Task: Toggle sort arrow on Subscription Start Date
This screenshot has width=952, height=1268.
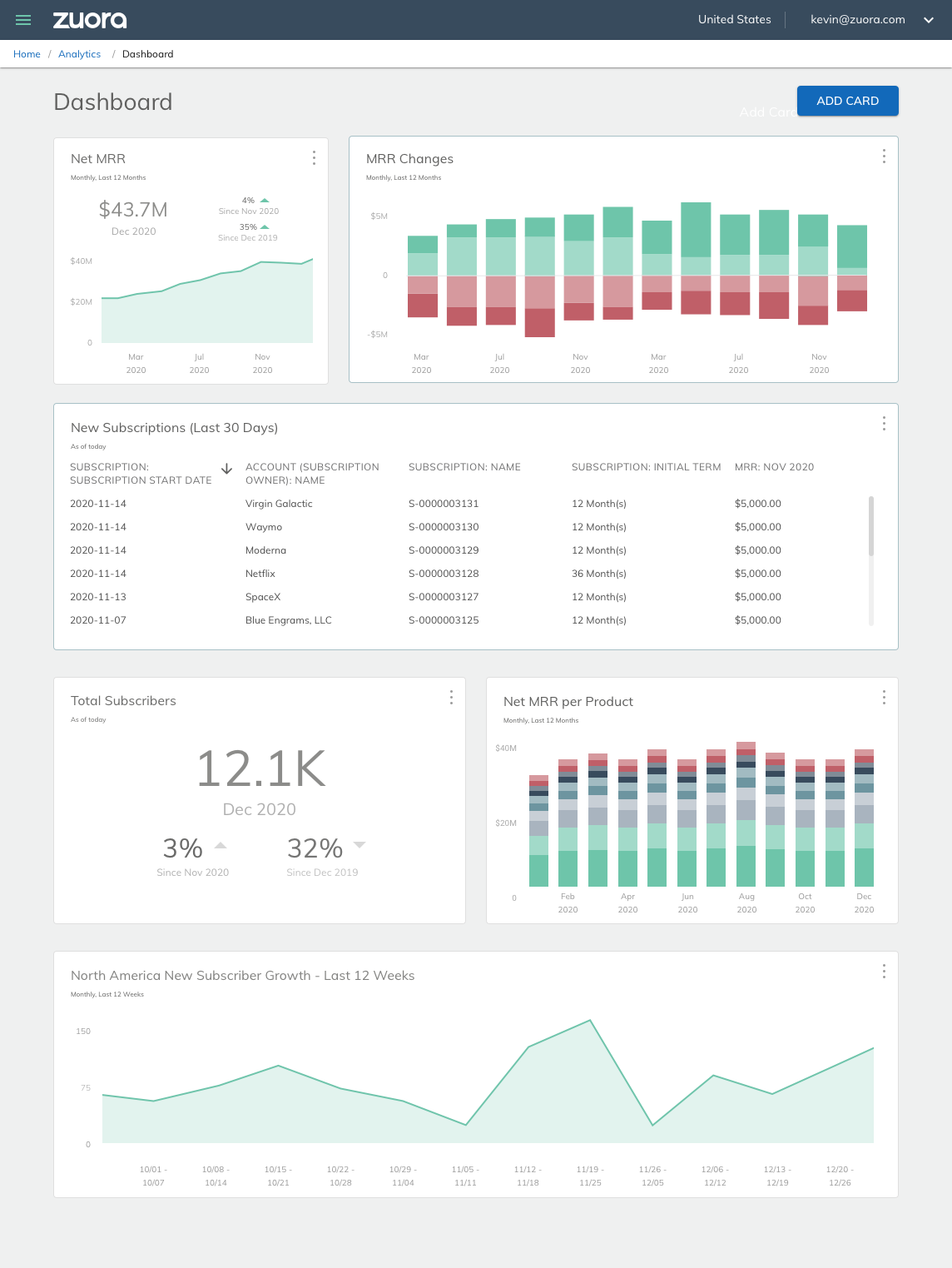Action: [x=226, y=470]
